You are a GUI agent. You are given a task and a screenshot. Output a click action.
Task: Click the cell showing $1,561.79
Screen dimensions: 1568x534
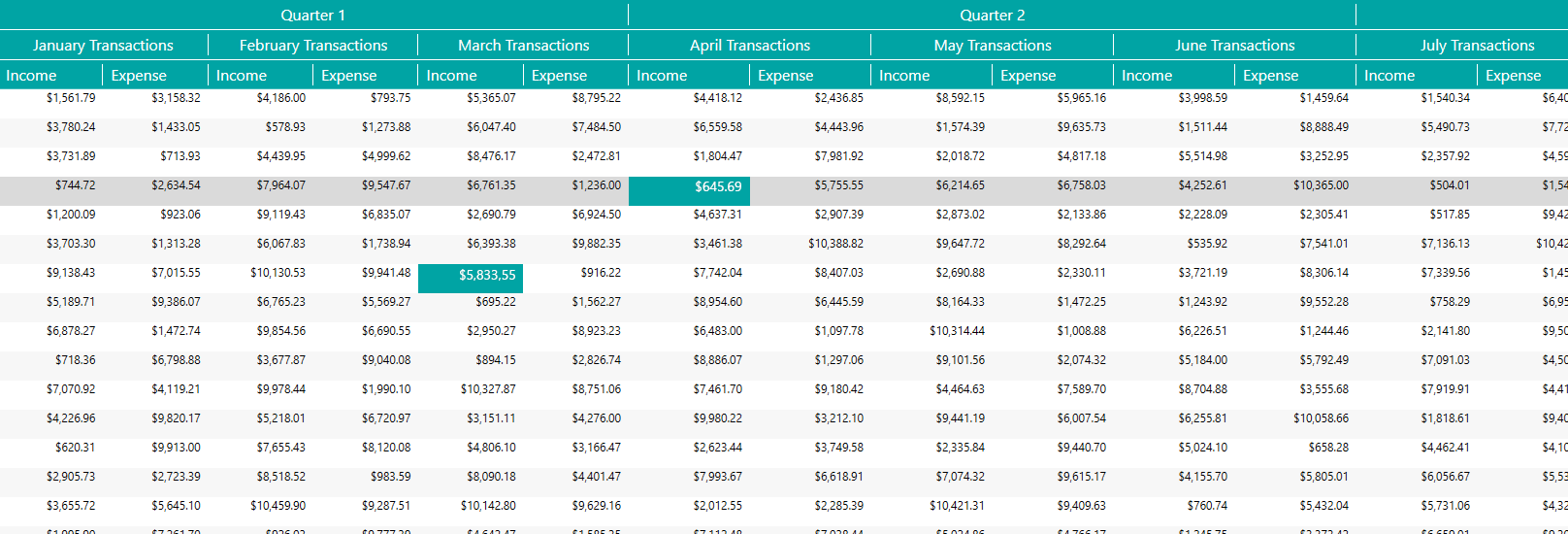point(71,98)
